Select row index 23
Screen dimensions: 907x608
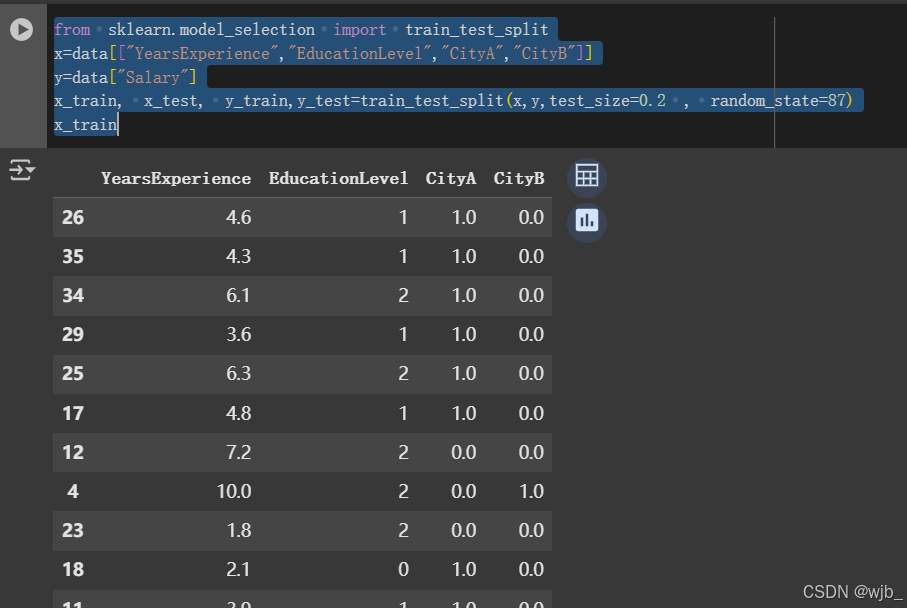tap(73, 530)
